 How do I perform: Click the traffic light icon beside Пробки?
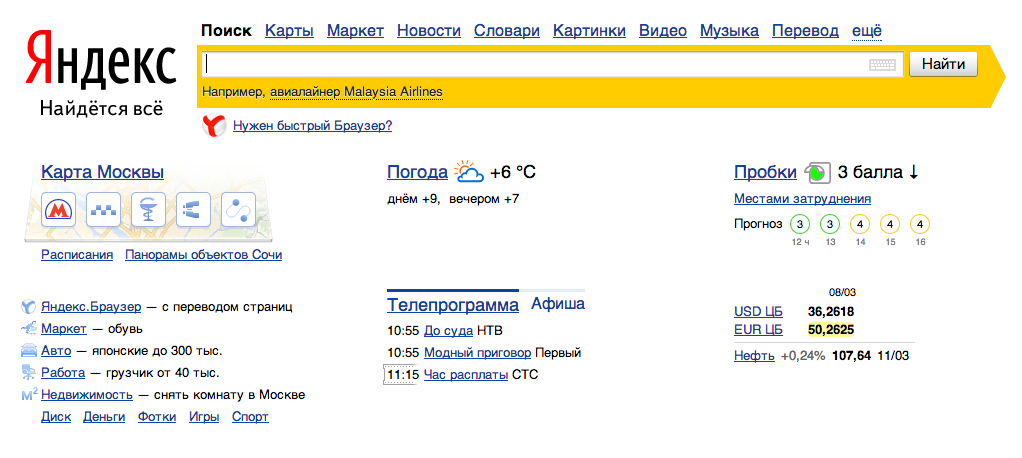pos(817,172)
